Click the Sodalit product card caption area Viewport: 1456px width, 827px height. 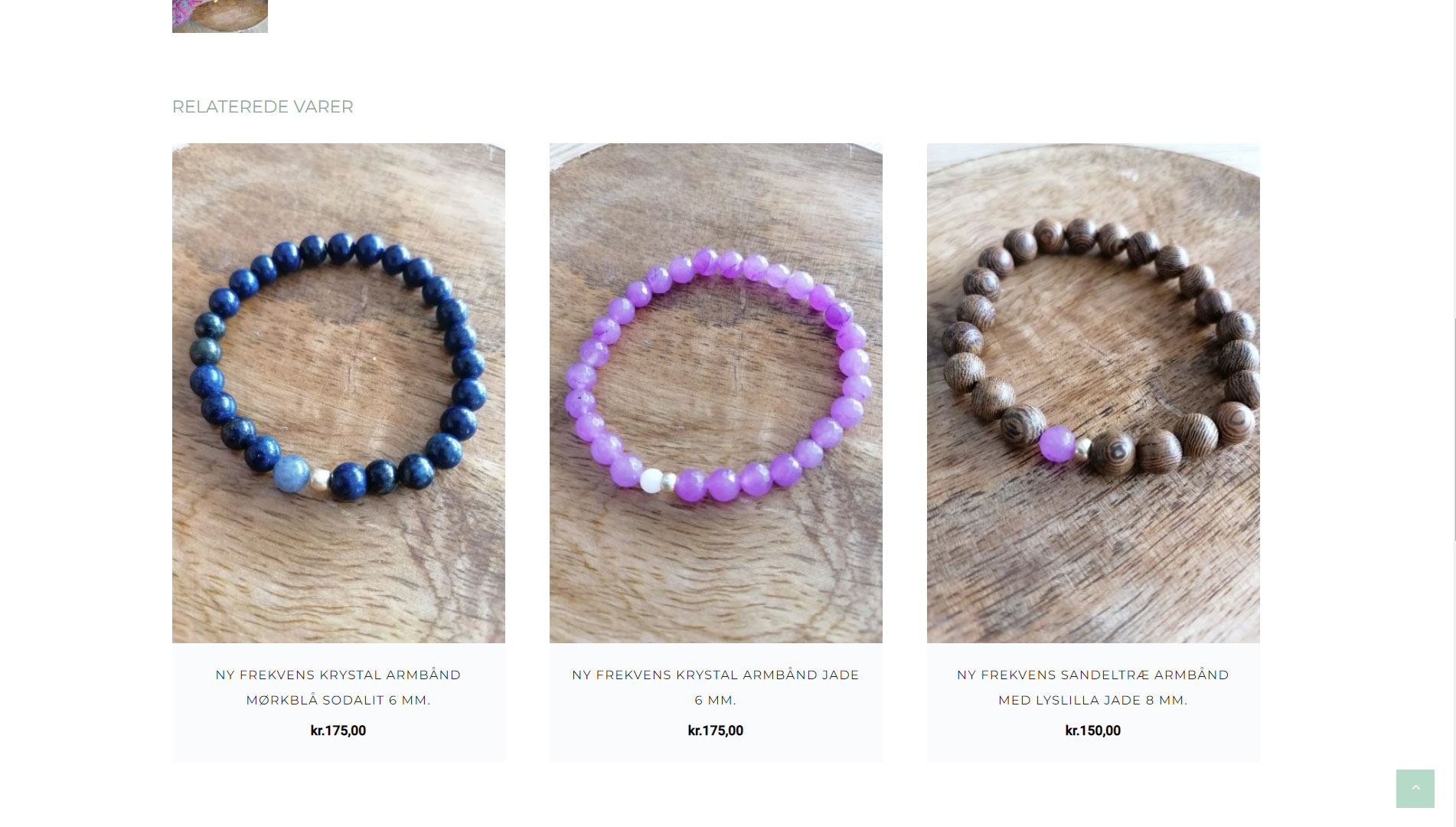(x=338, y=702)
